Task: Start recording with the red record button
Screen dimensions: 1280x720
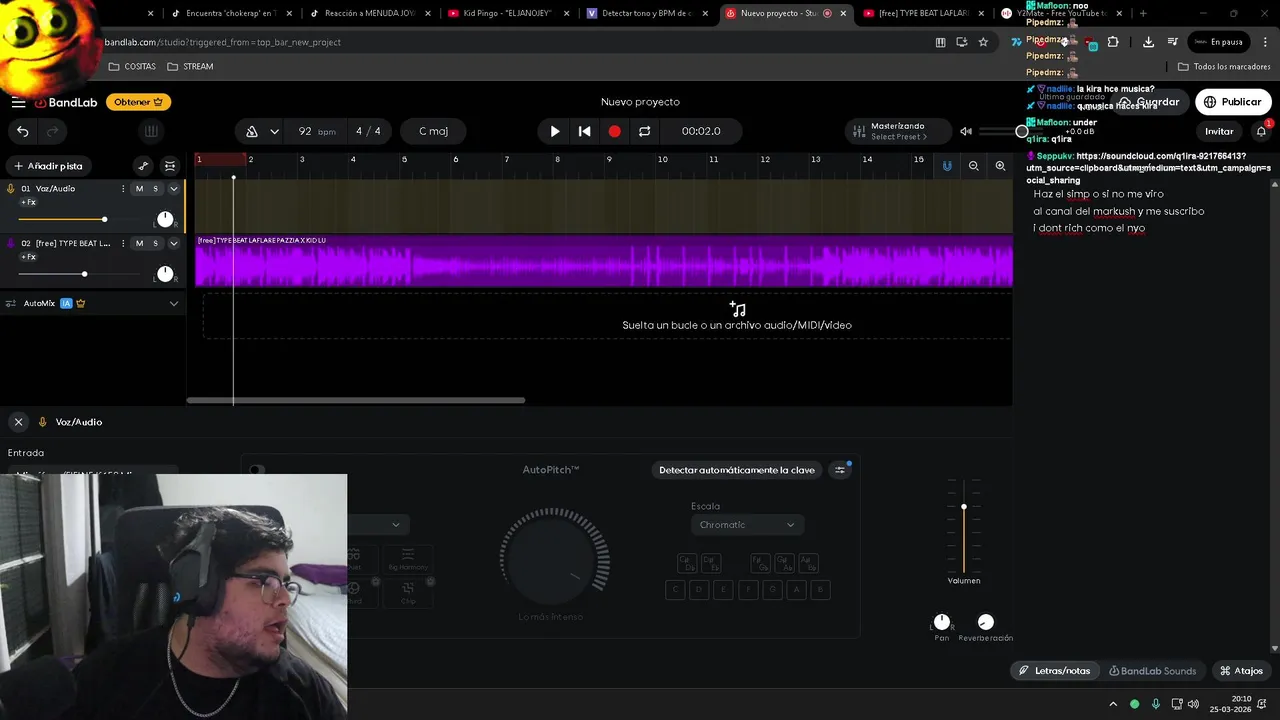Action: click(x=614, y=131)
